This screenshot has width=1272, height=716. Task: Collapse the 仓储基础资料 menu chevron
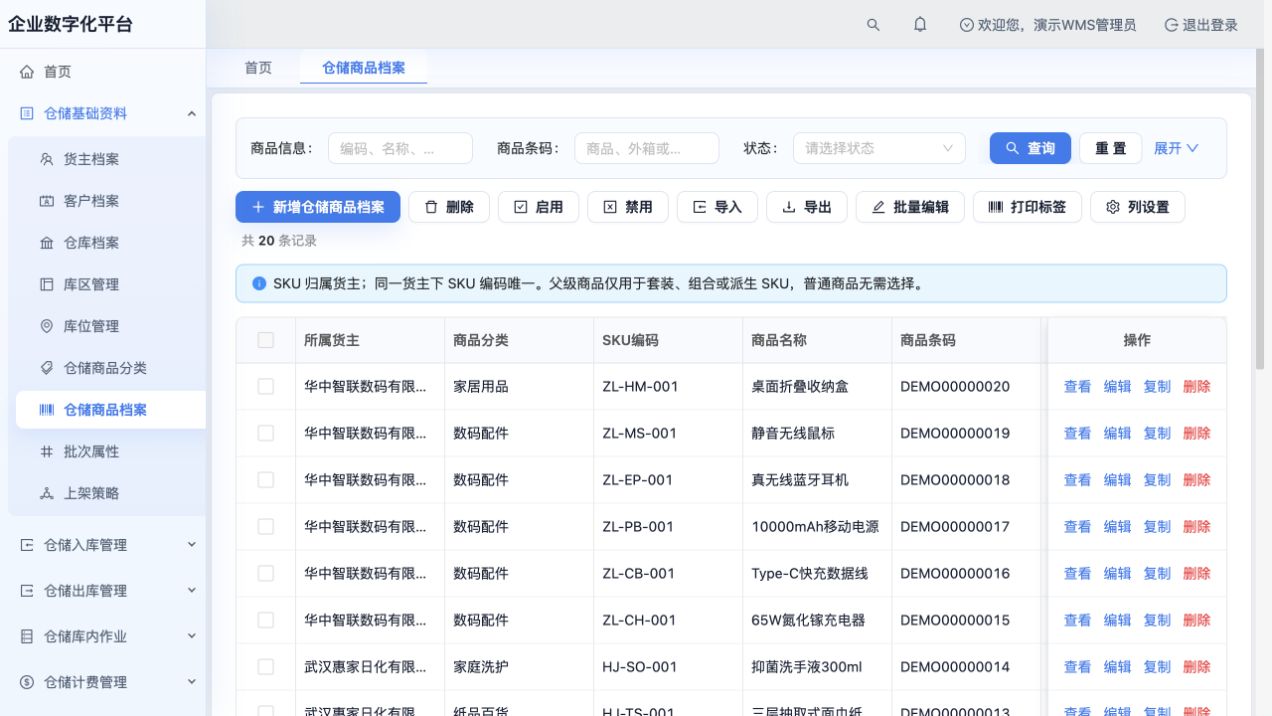[x=192, y=114]
